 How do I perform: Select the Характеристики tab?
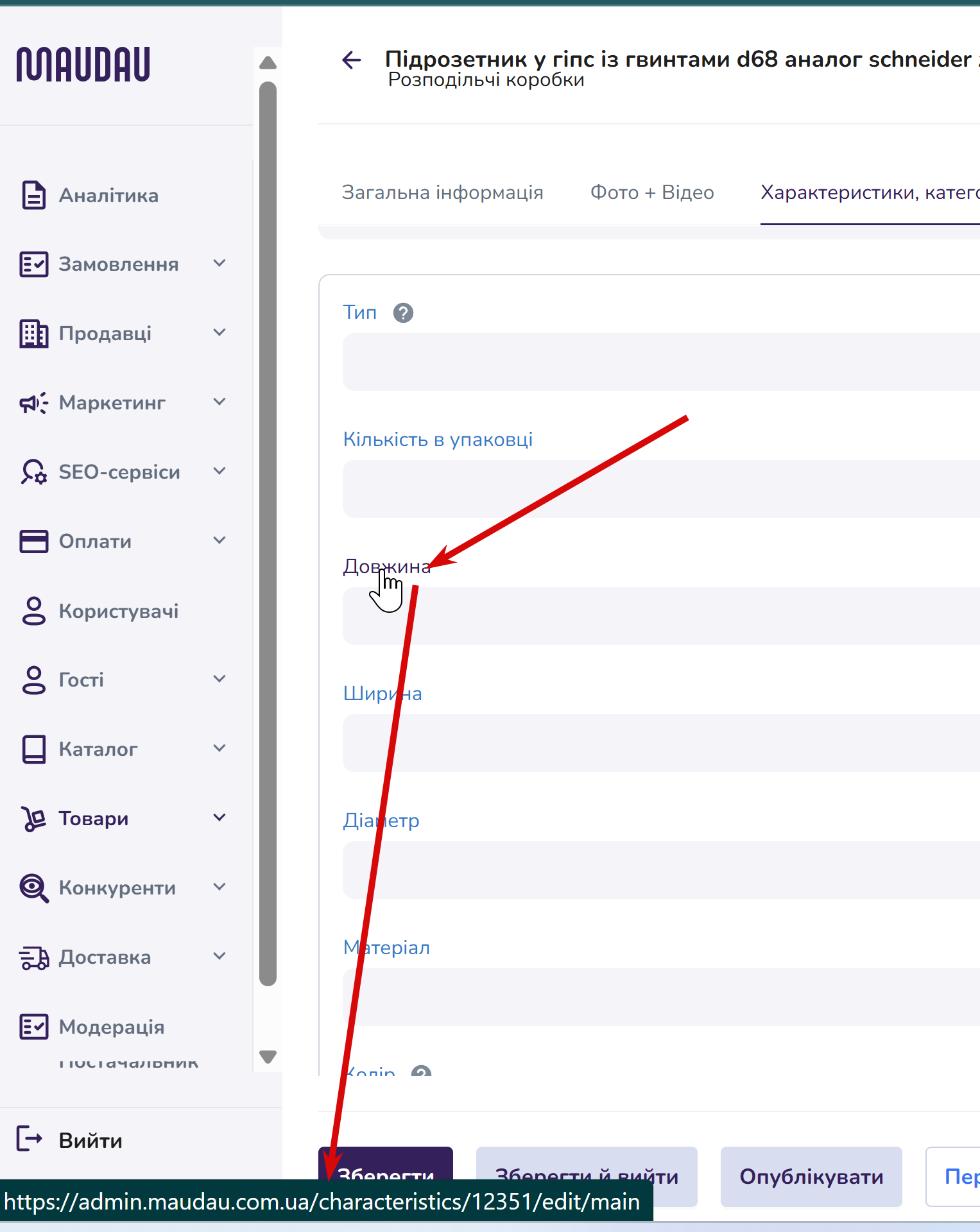870,193
